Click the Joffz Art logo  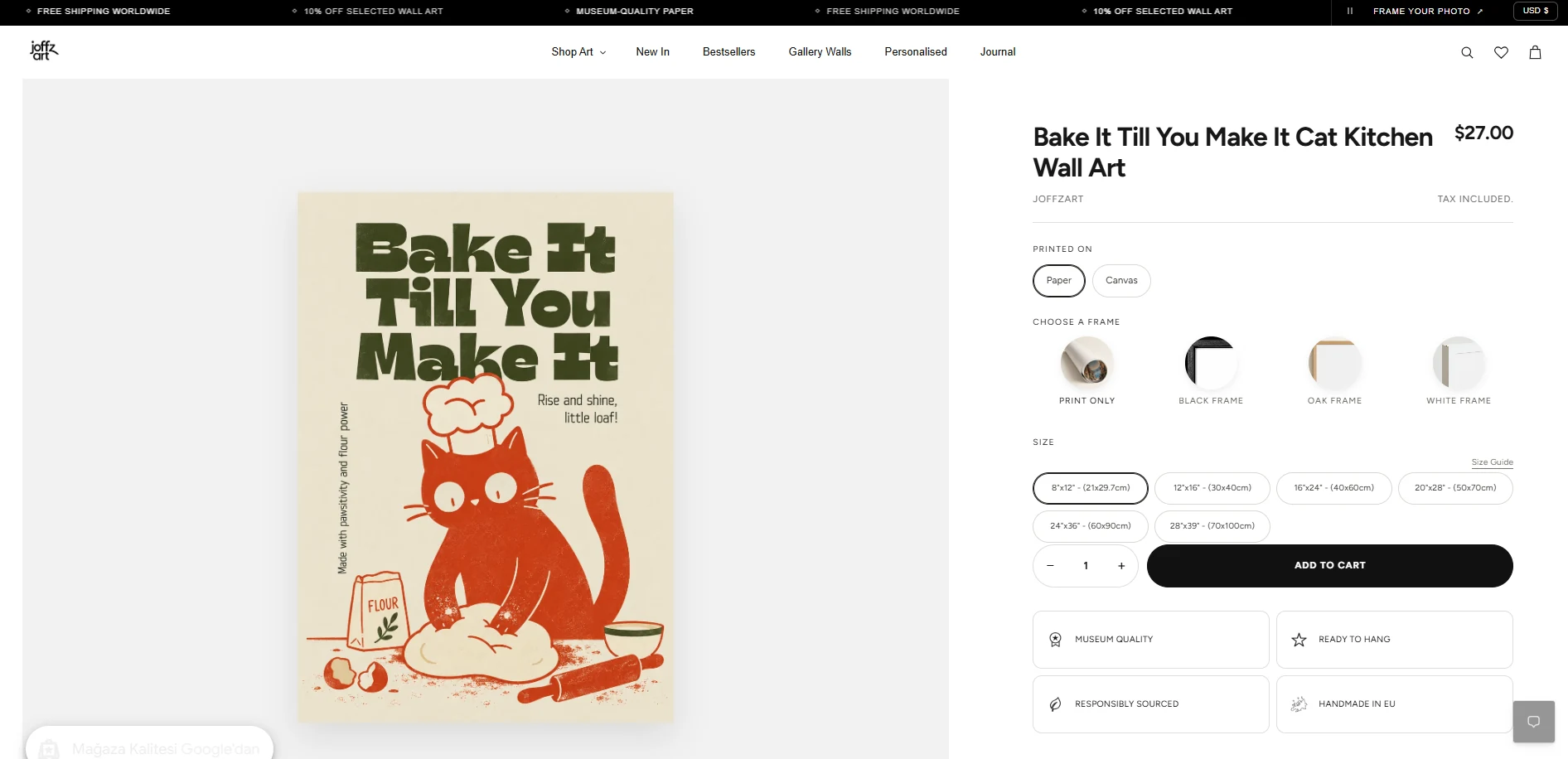[x=44, y=51]
